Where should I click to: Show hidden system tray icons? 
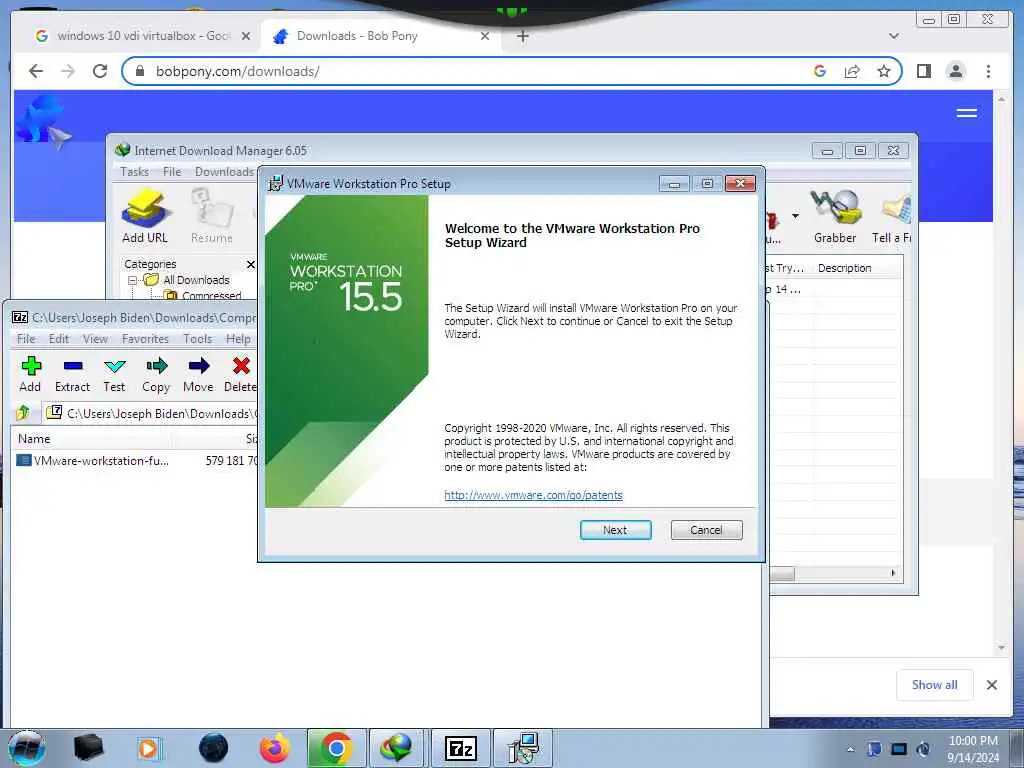850,749
